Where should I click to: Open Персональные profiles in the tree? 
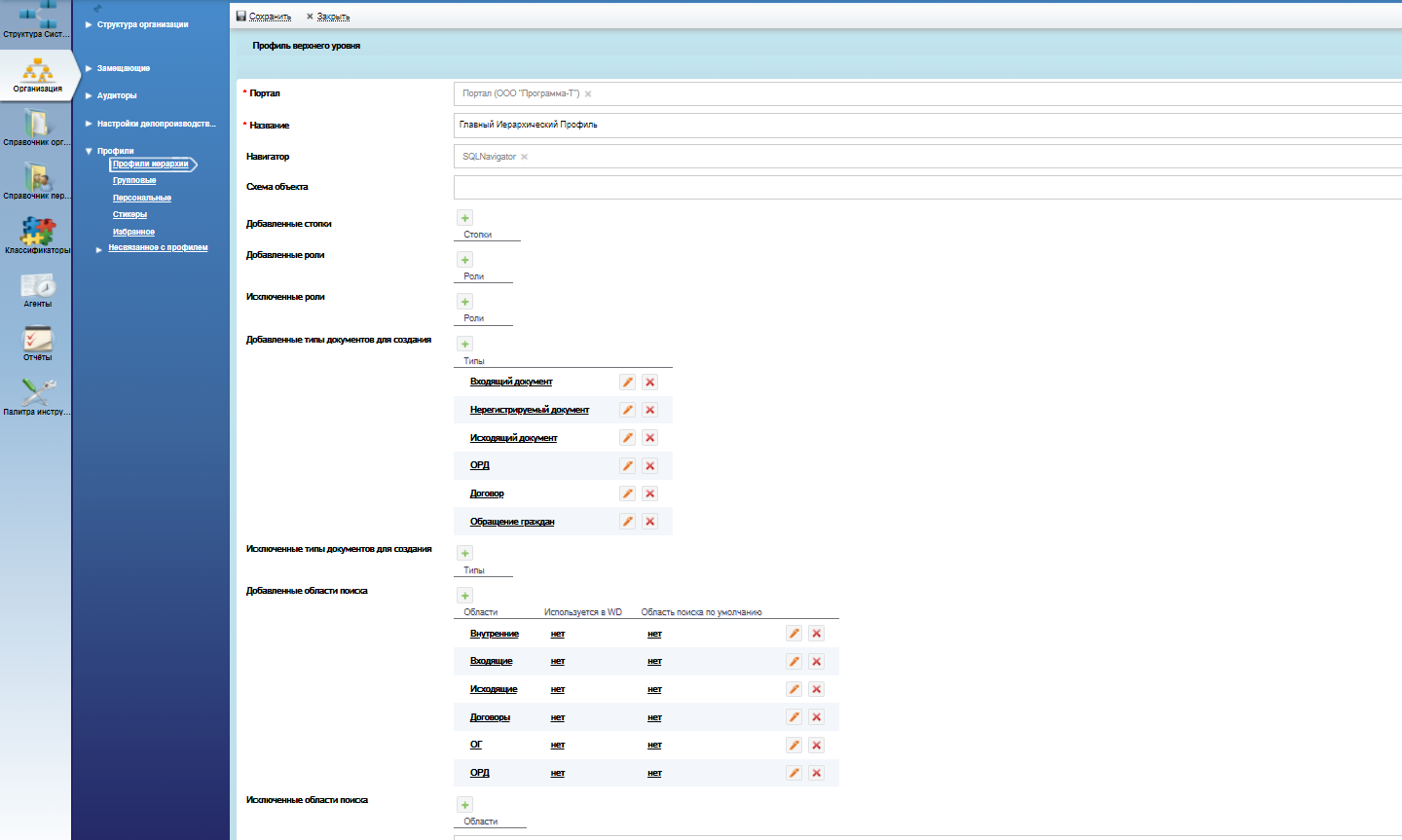pos(142,198)
